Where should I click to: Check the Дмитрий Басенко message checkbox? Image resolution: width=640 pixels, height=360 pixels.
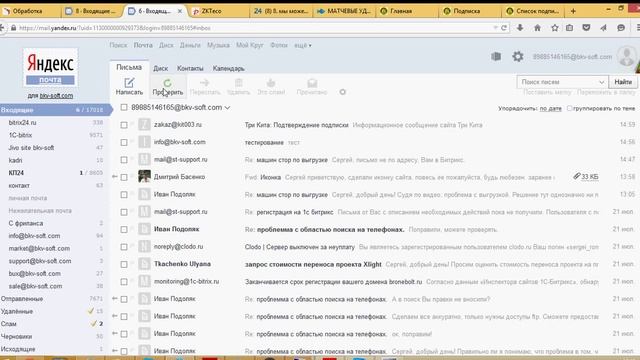124,177
